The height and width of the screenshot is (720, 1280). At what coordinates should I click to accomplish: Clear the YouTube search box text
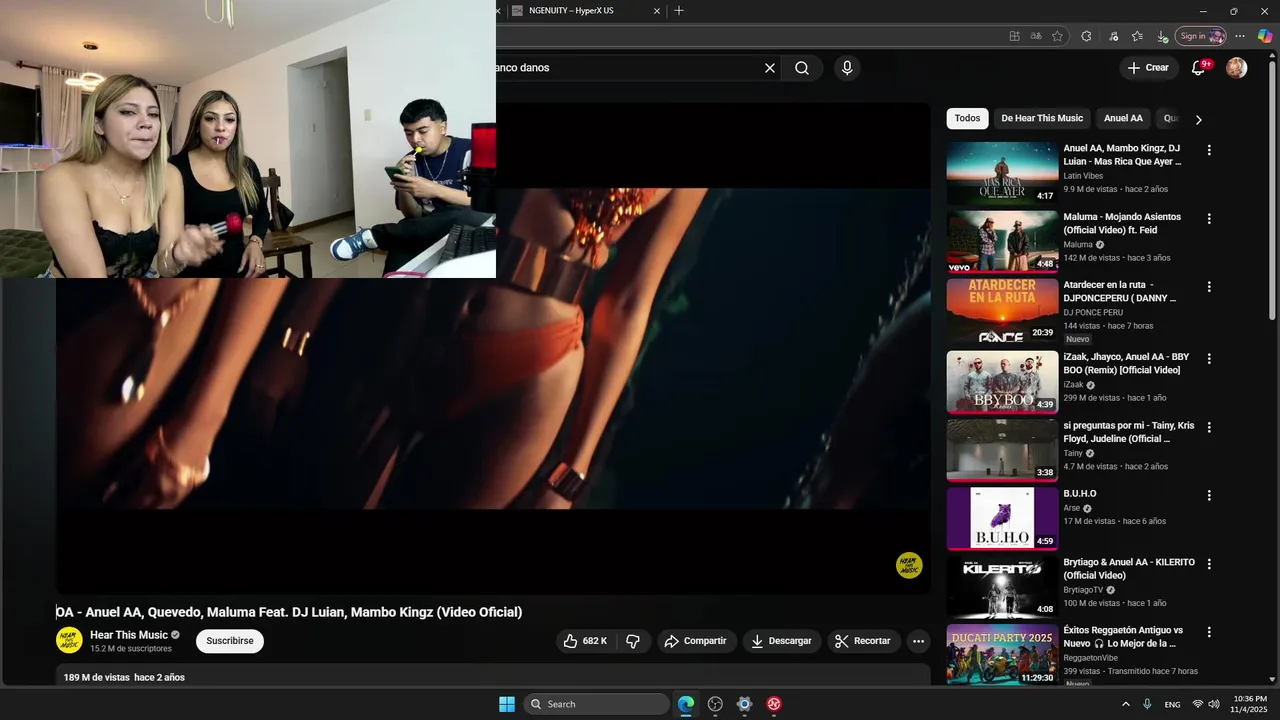[x=770, y=68]
